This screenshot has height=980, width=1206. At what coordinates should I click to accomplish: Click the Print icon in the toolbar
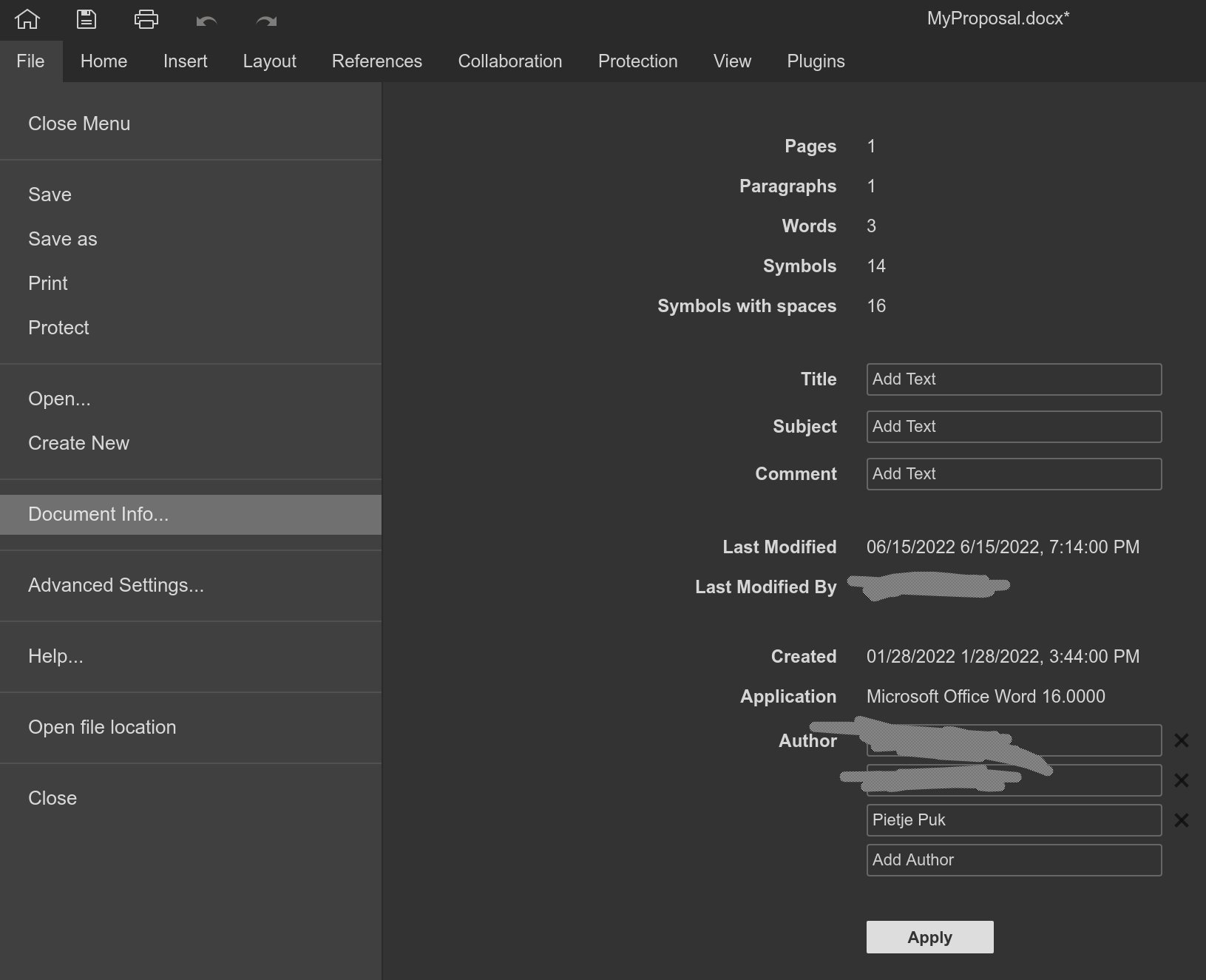pyautogui.click(x=146, y=18)
